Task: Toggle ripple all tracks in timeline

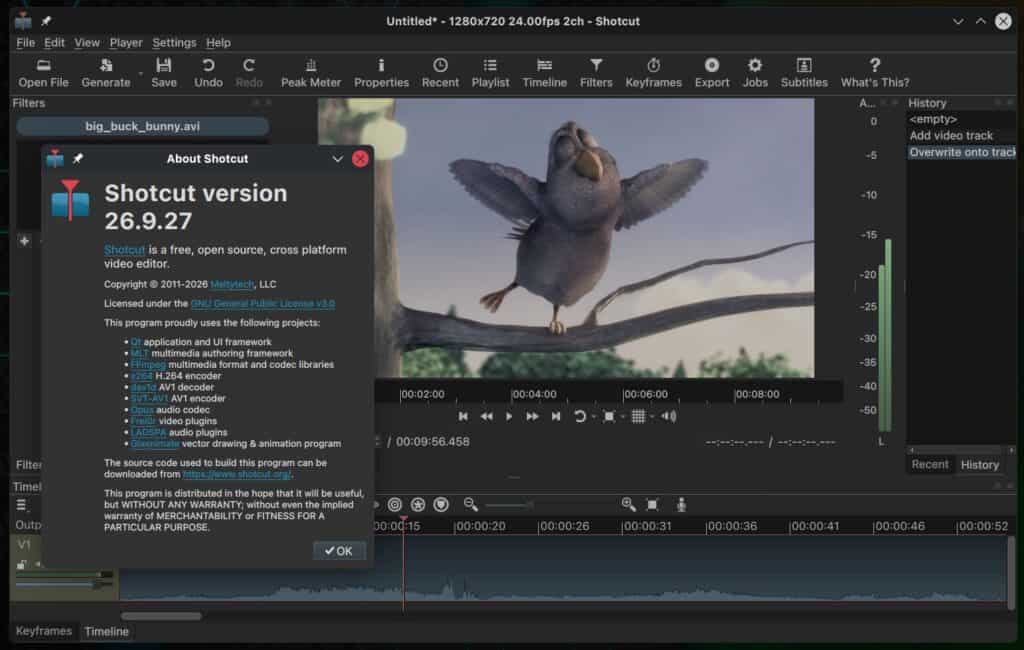Action: click(x=394, y=504)
